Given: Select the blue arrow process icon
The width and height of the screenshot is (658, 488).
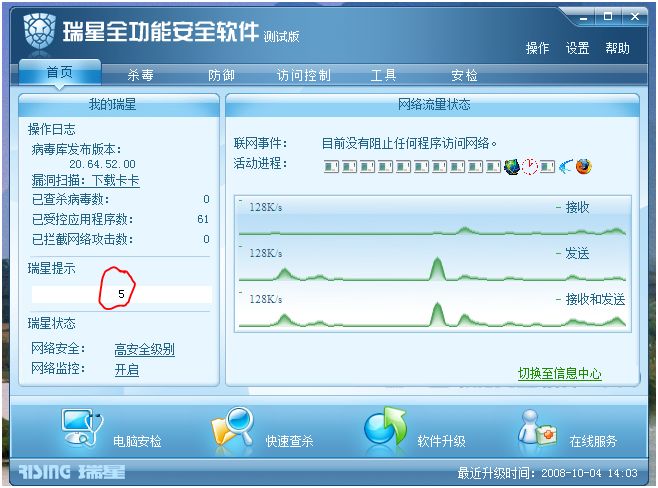Looking at the screenshot, I should tap(565, 167).
